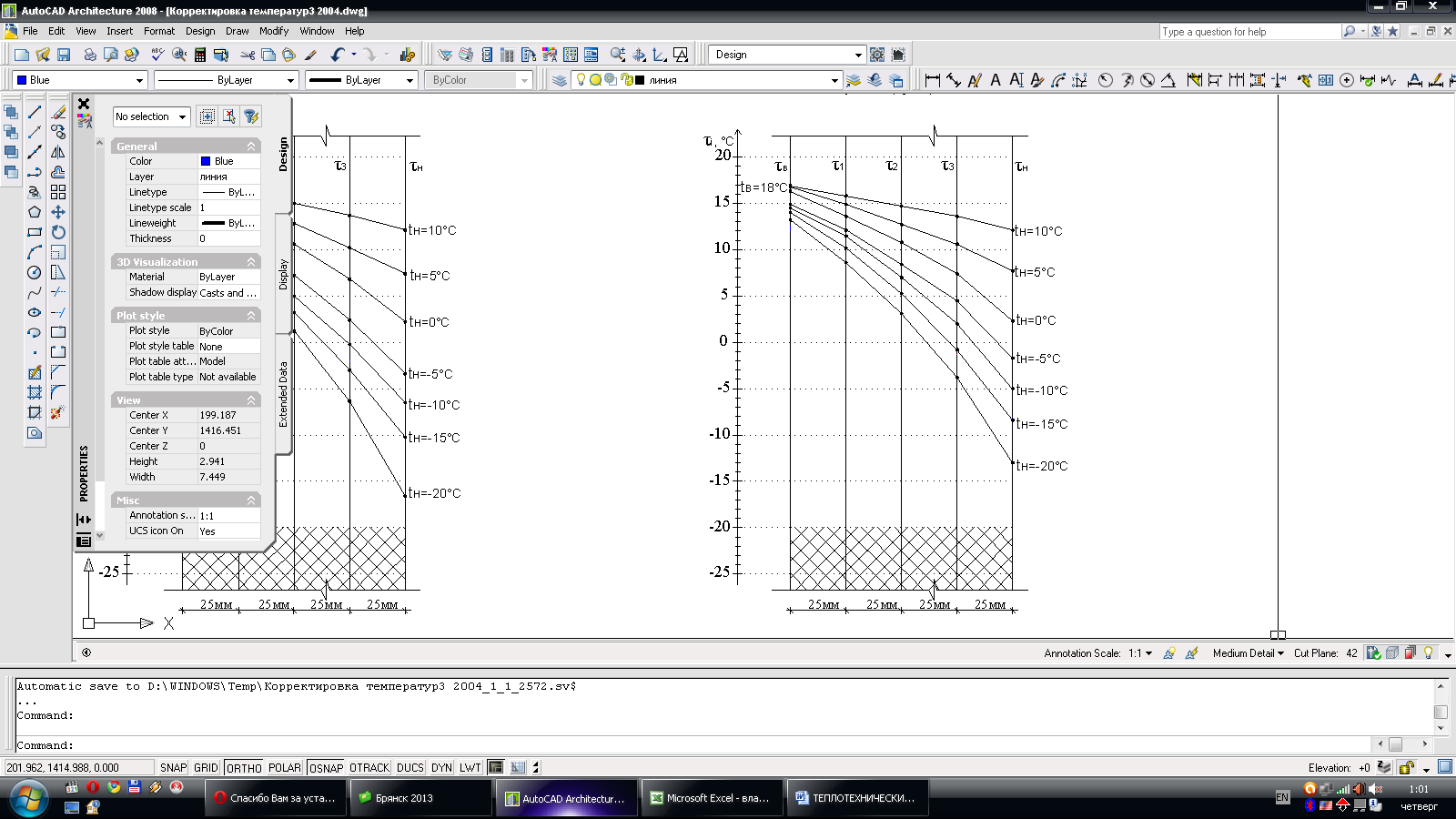Select the Rectangle draw tool

pos(35,232)
